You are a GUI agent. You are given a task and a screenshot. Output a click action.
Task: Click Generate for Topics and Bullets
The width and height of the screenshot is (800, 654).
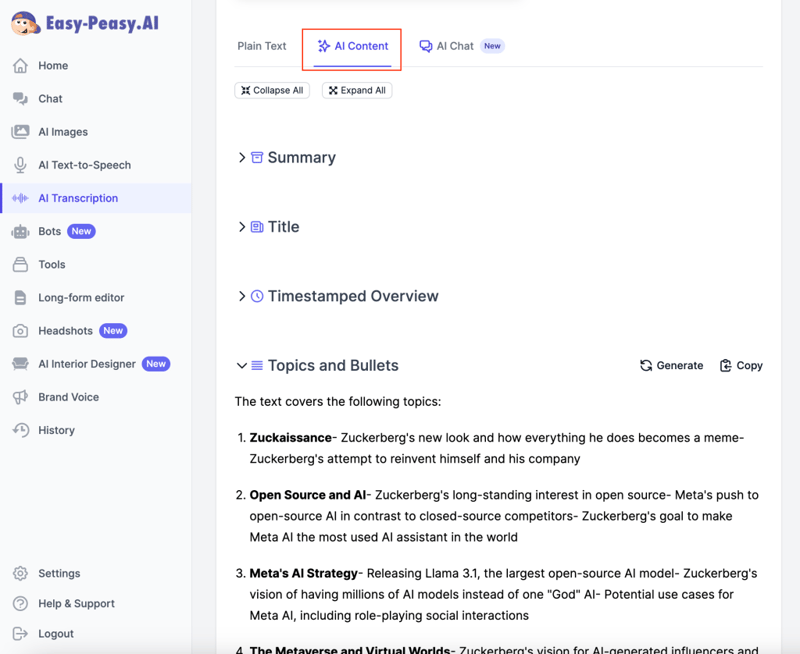coord(671,366)
